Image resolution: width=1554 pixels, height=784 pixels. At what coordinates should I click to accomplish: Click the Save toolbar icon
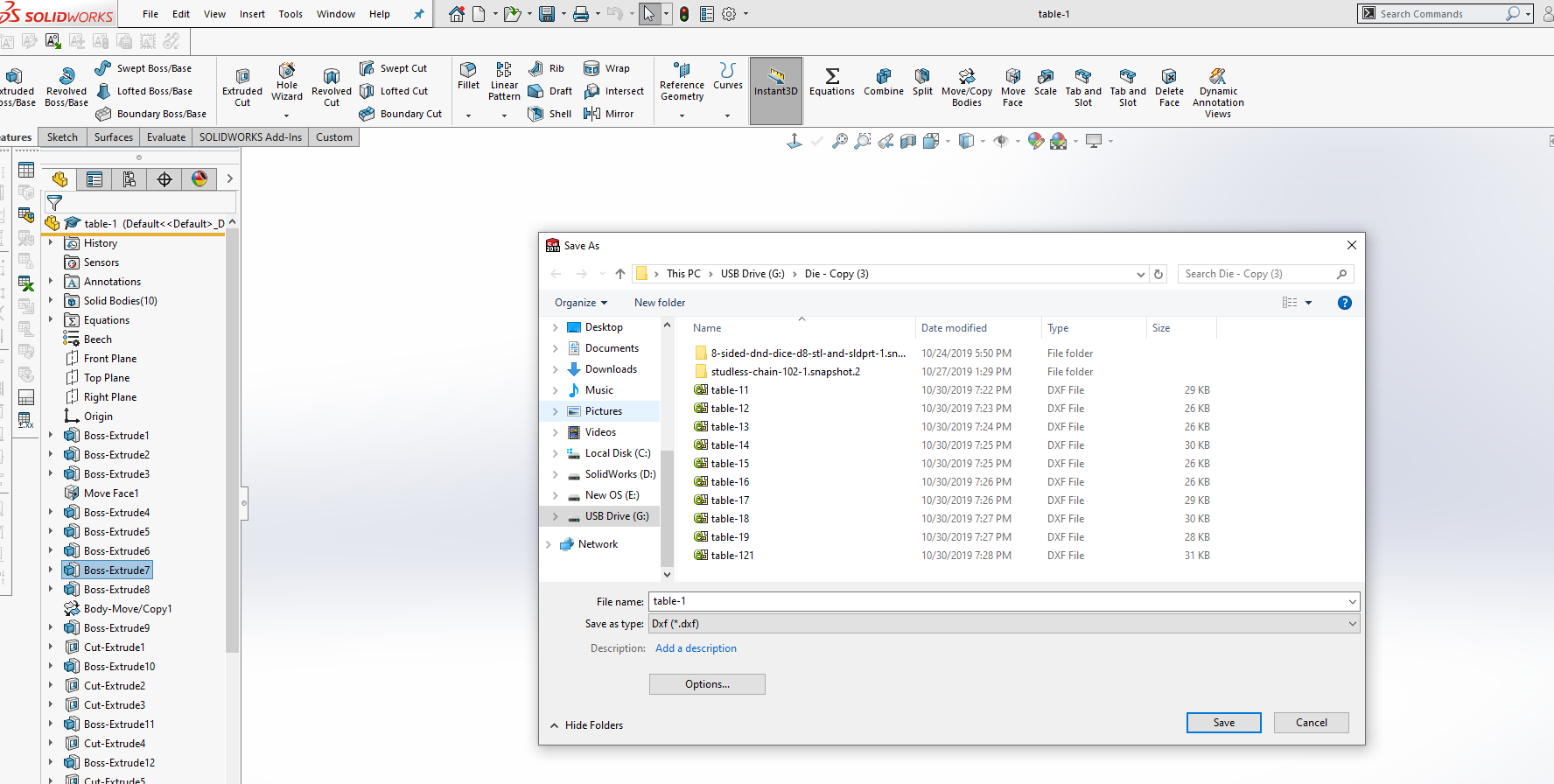(x=547, y=14)
